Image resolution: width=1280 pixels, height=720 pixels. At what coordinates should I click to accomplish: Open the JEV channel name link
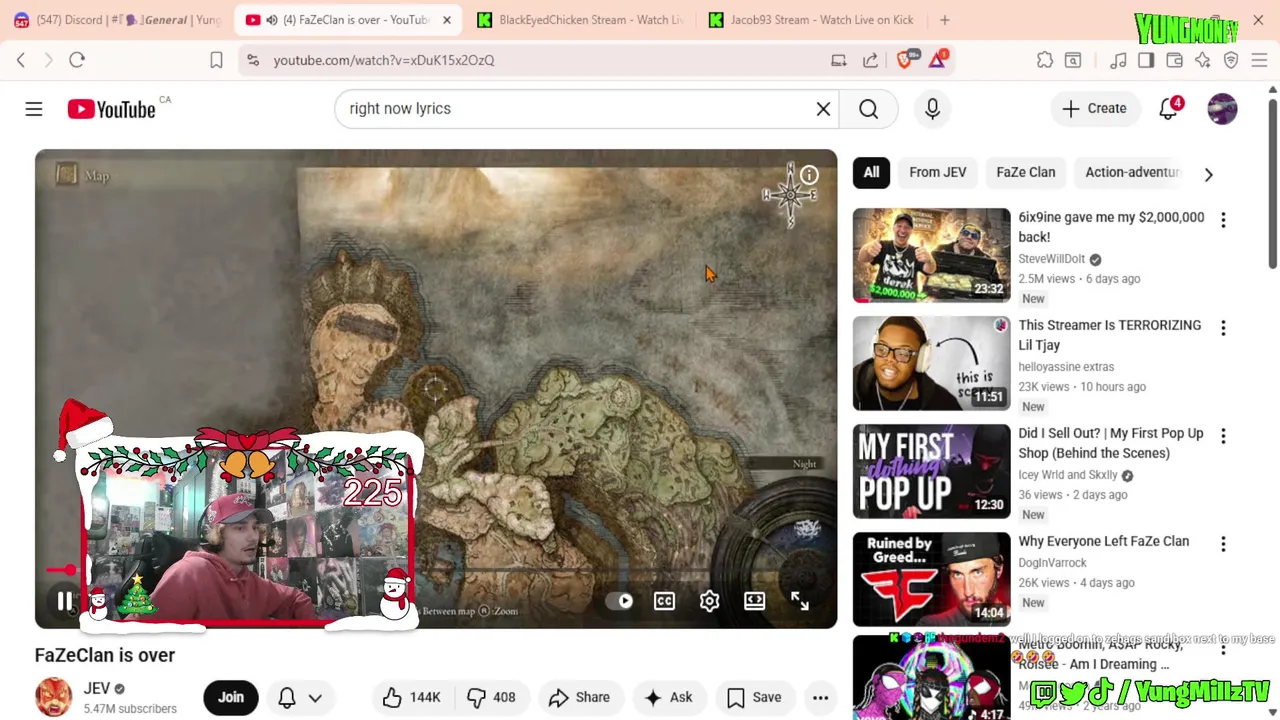tap(97, 688)
